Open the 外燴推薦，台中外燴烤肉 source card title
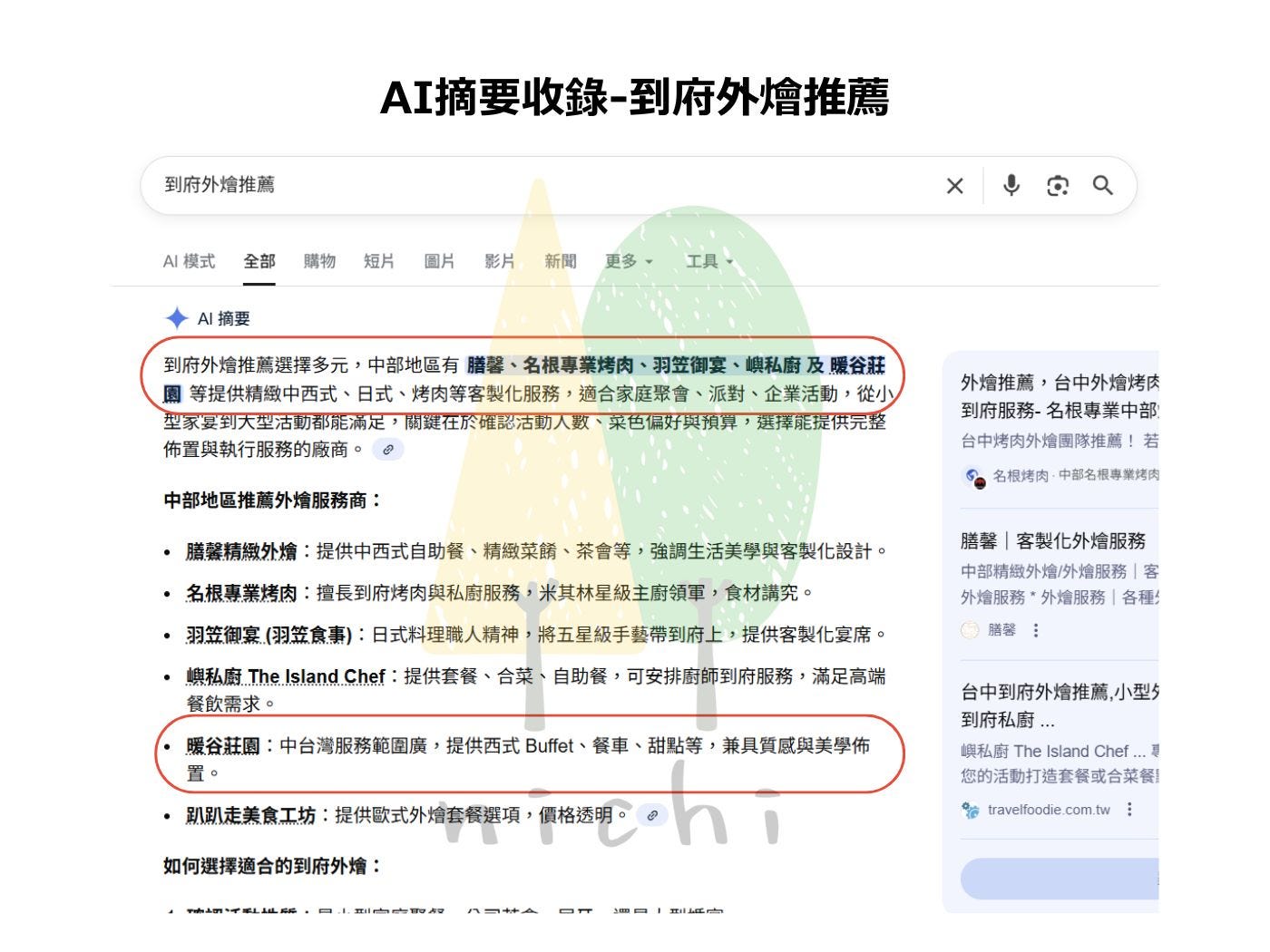This screenshot has height=952, width=1270. pos(1060,396)
